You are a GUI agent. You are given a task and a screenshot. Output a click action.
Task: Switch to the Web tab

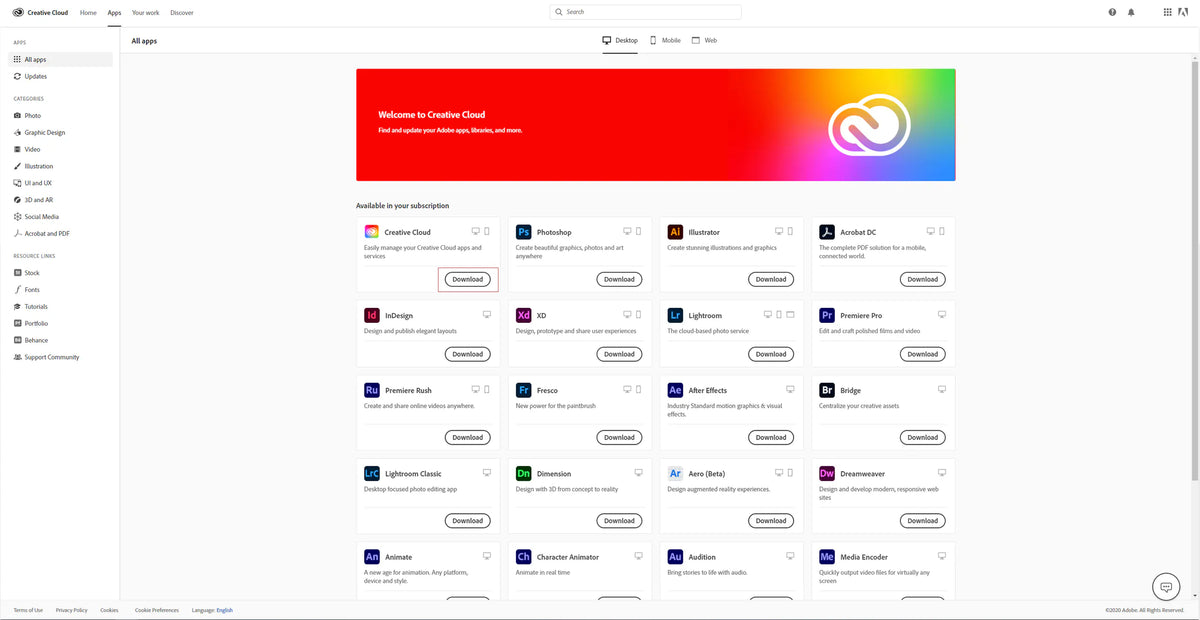coord(704,41)
